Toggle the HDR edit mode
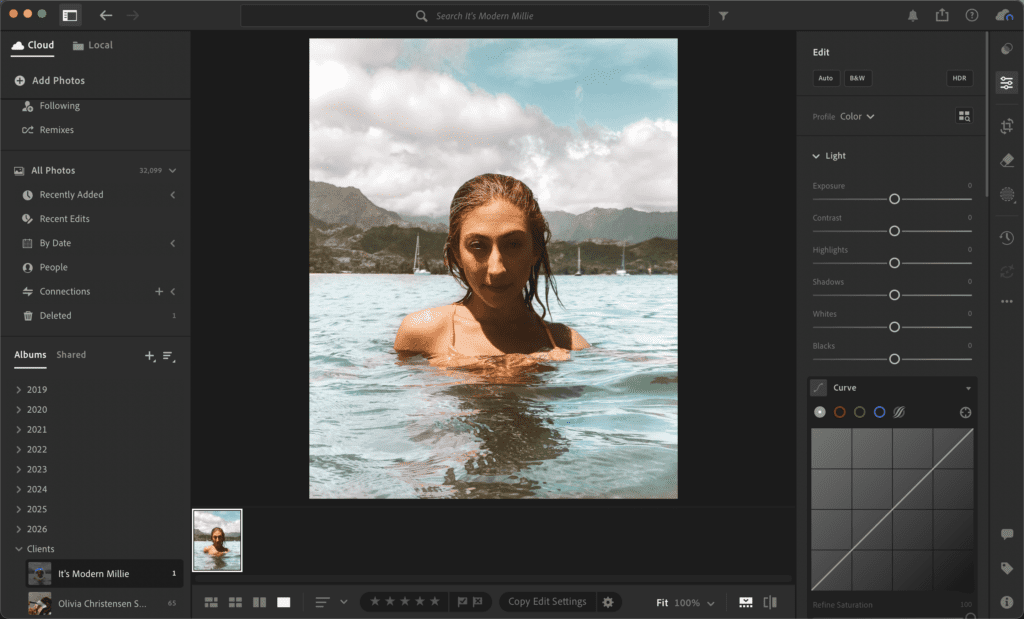The width and height of the screenshot is (1024, 619). pyautogui.click(x=959, y=78)
